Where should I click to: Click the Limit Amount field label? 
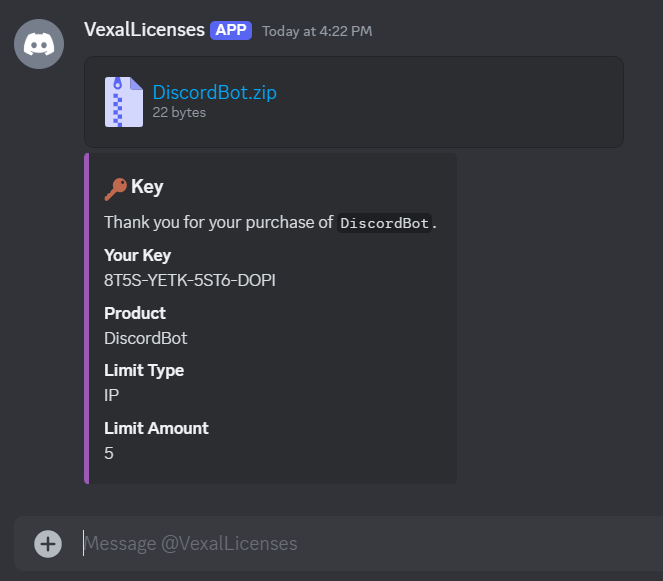click(156, 428)
